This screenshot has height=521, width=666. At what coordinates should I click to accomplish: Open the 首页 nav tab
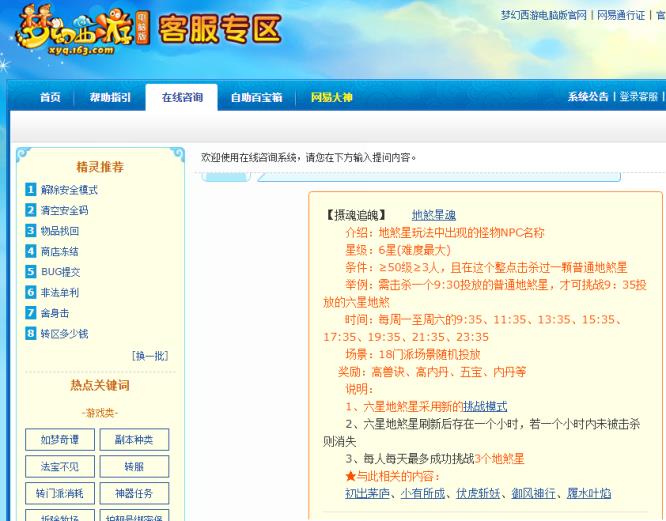point(50,97)
